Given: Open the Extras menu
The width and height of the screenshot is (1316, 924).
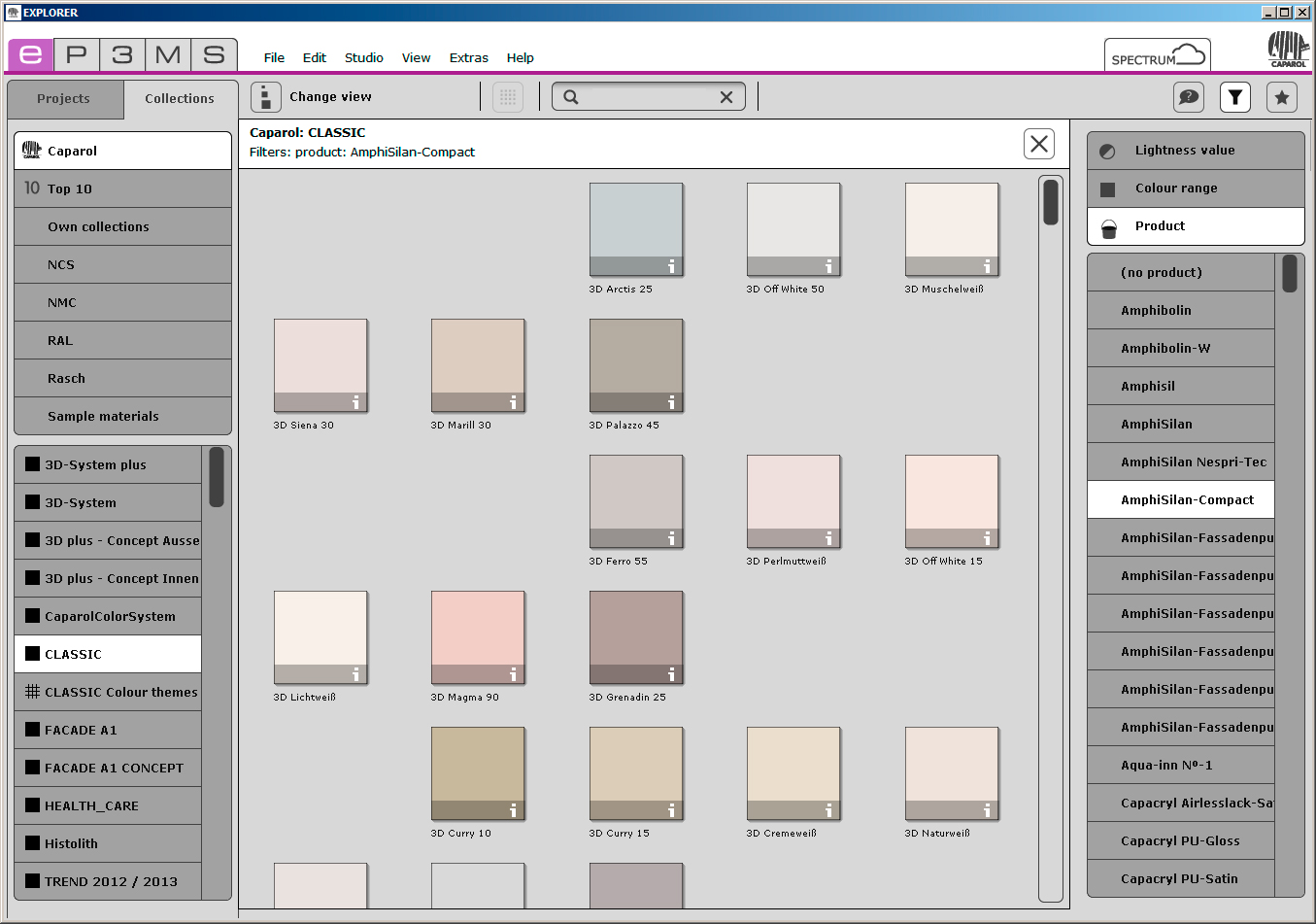Looking at the screenshot, I should 468,57.
